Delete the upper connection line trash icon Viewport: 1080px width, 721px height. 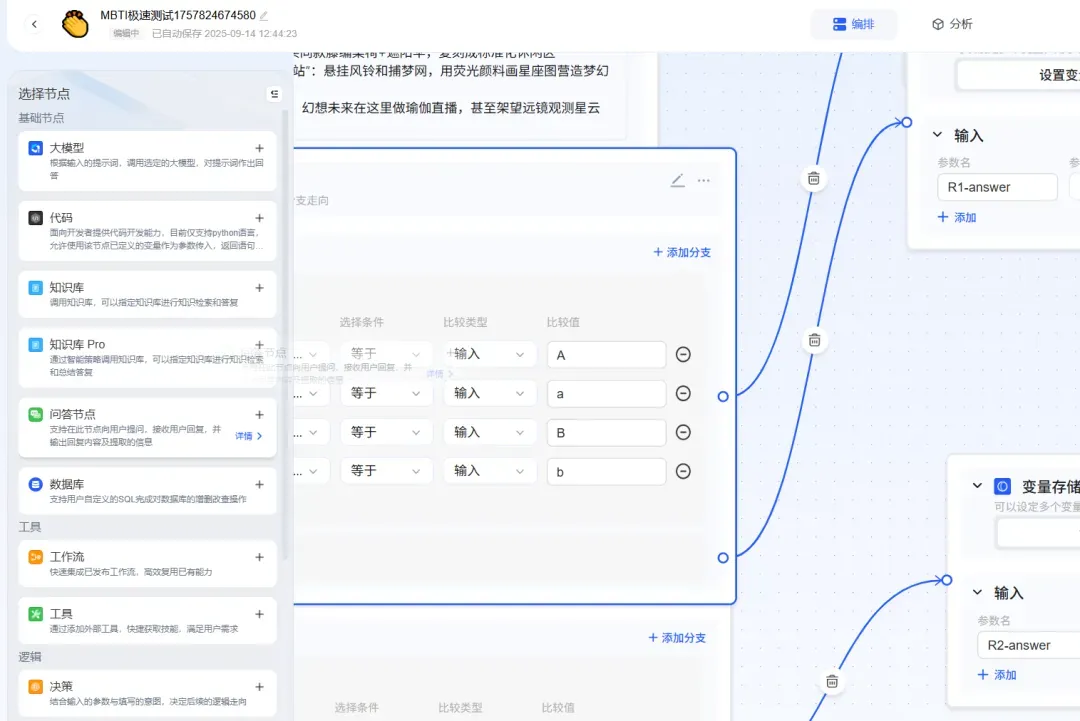tap(813, 179)
